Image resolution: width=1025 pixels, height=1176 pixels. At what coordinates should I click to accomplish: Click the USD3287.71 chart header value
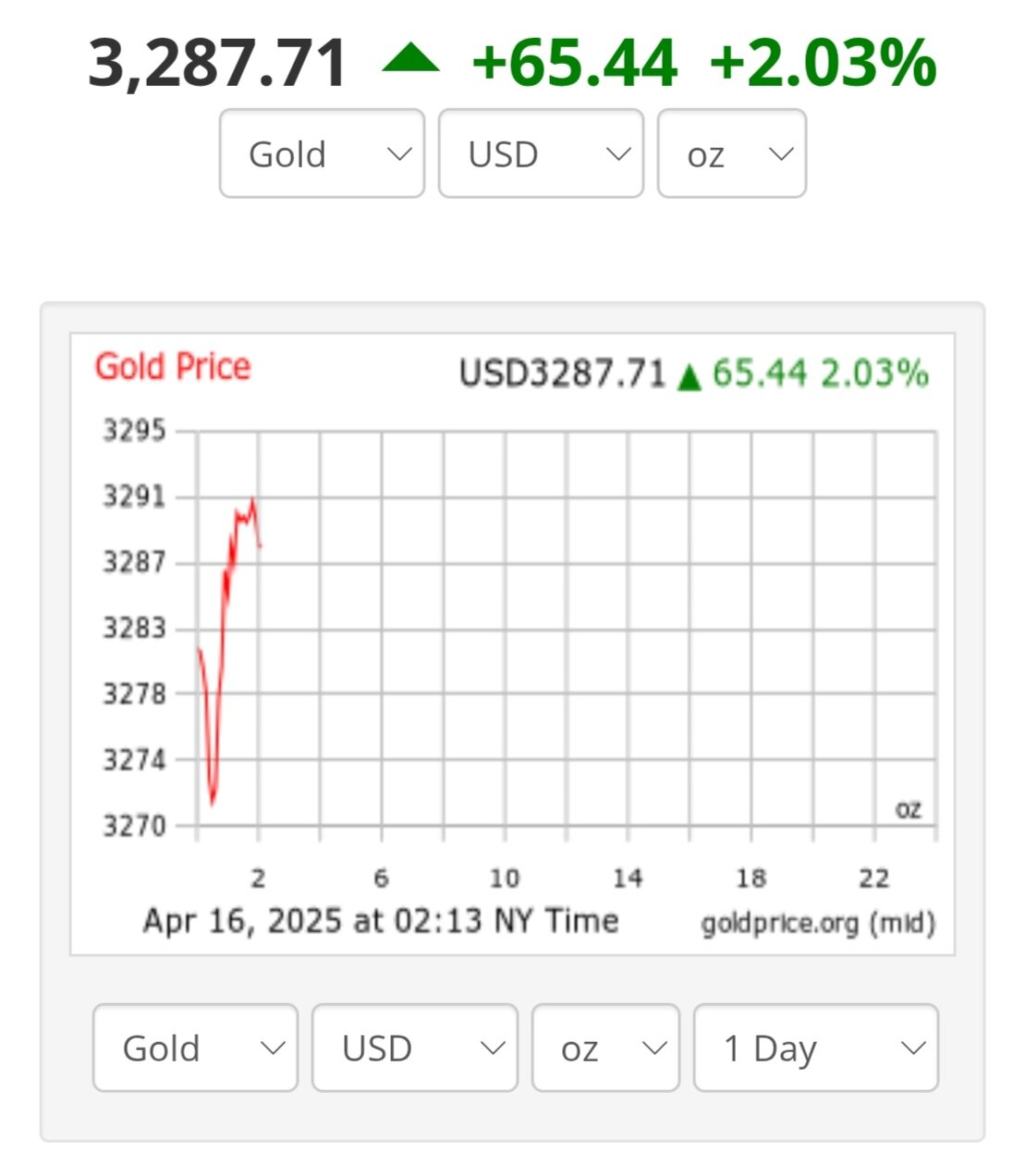coord(562,374)
